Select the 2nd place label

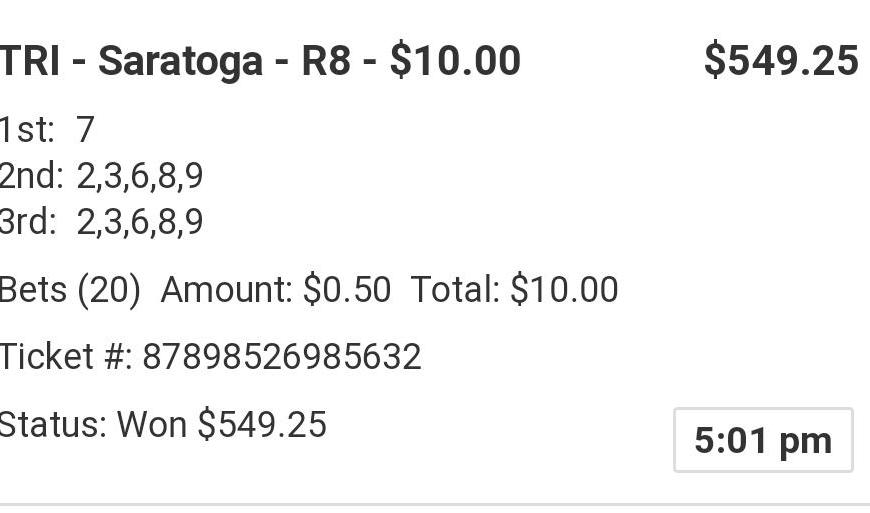pyautogui.click(x=31, y=176)
